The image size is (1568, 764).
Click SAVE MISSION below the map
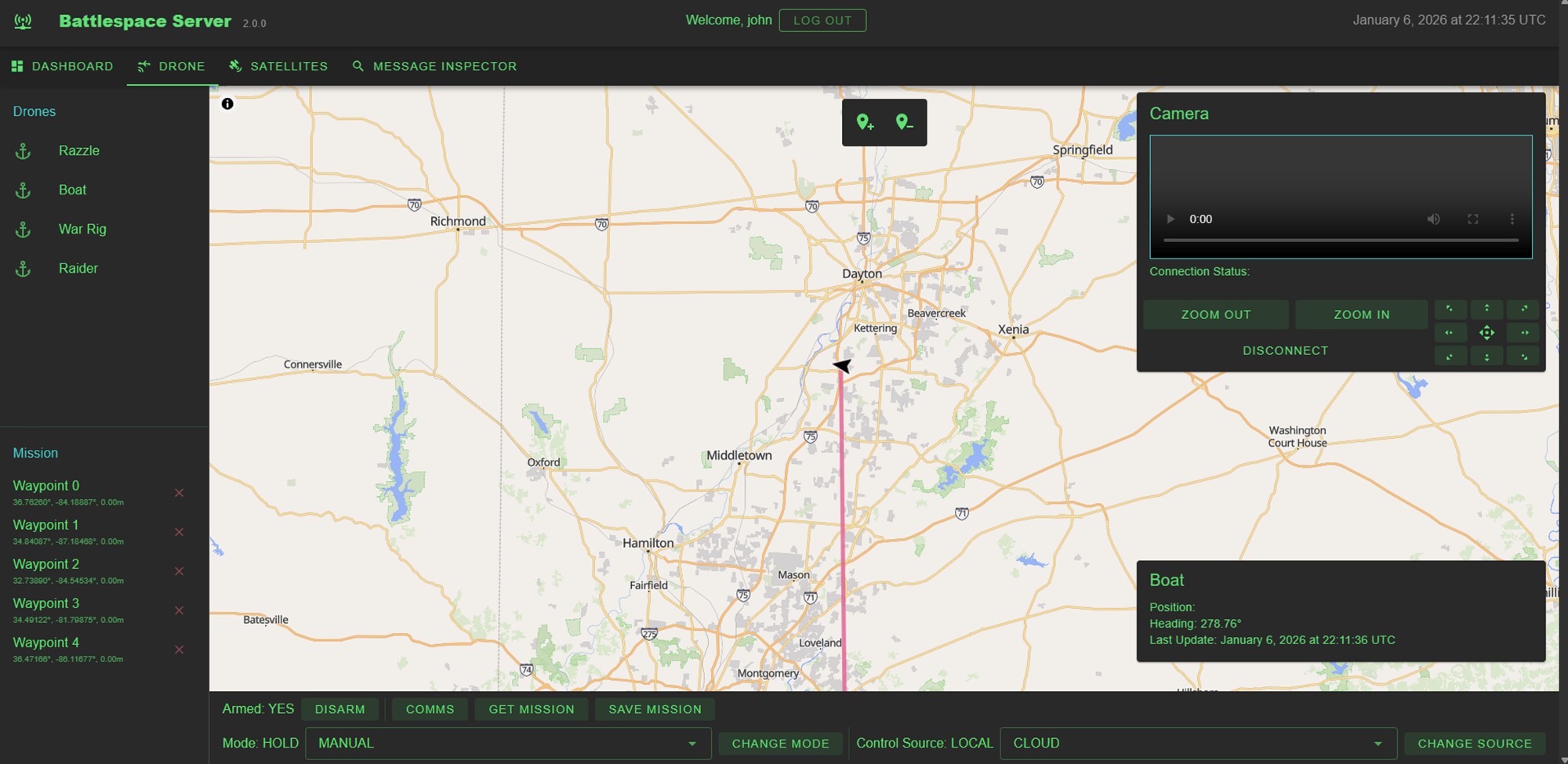pos(655,709)
